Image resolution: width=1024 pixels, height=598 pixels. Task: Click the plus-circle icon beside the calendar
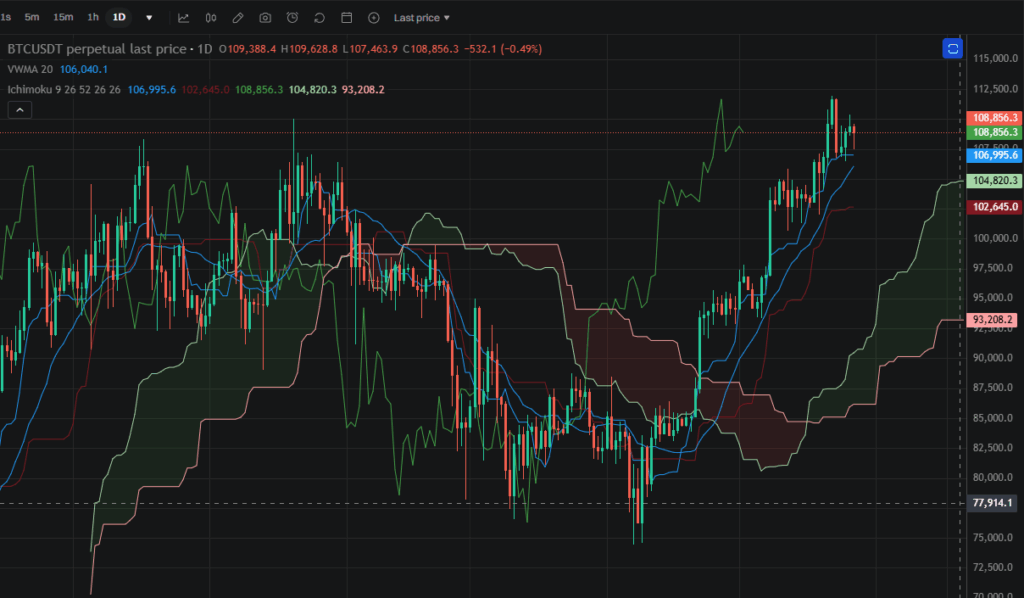click(373, 17)
